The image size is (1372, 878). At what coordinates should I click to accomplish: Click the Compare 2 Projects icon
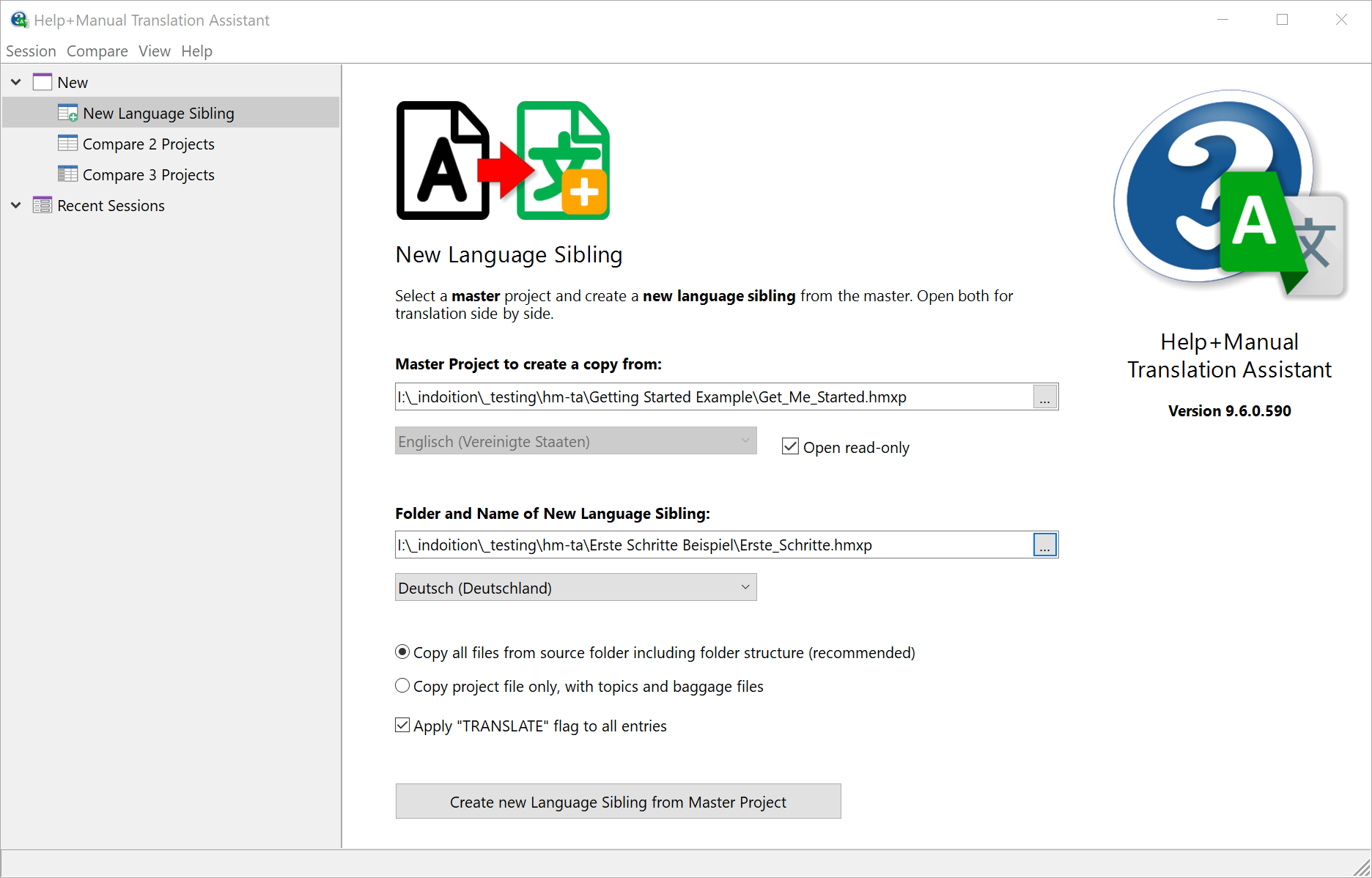[x=67, y=144]
